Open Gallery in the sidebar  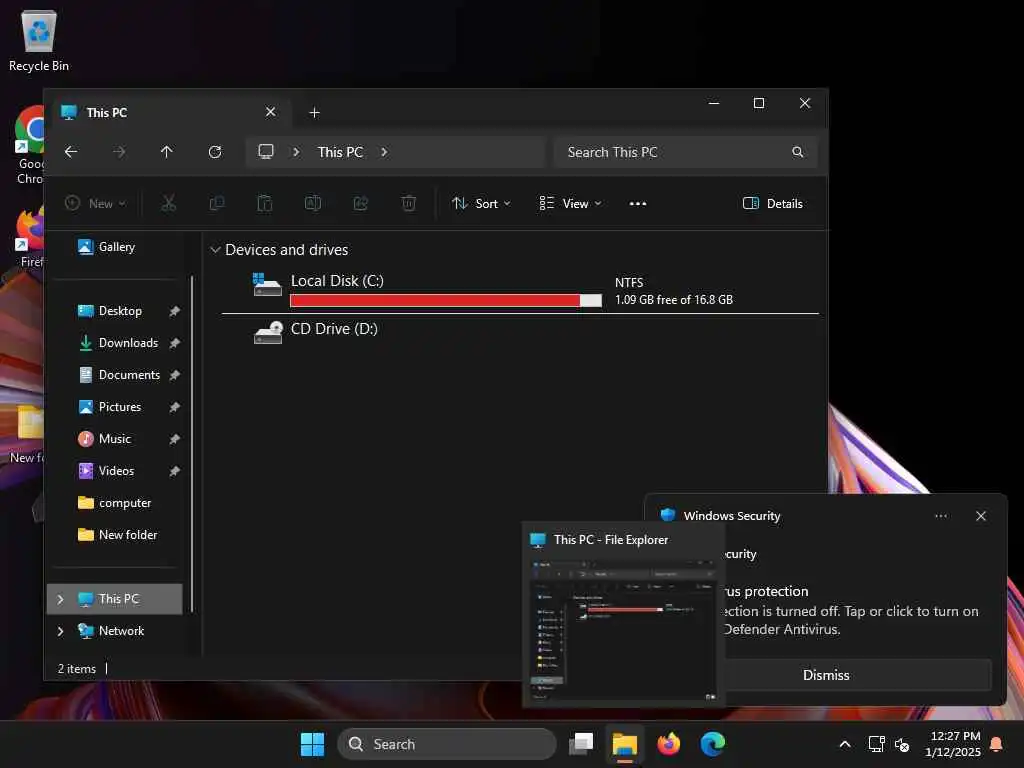106,247
